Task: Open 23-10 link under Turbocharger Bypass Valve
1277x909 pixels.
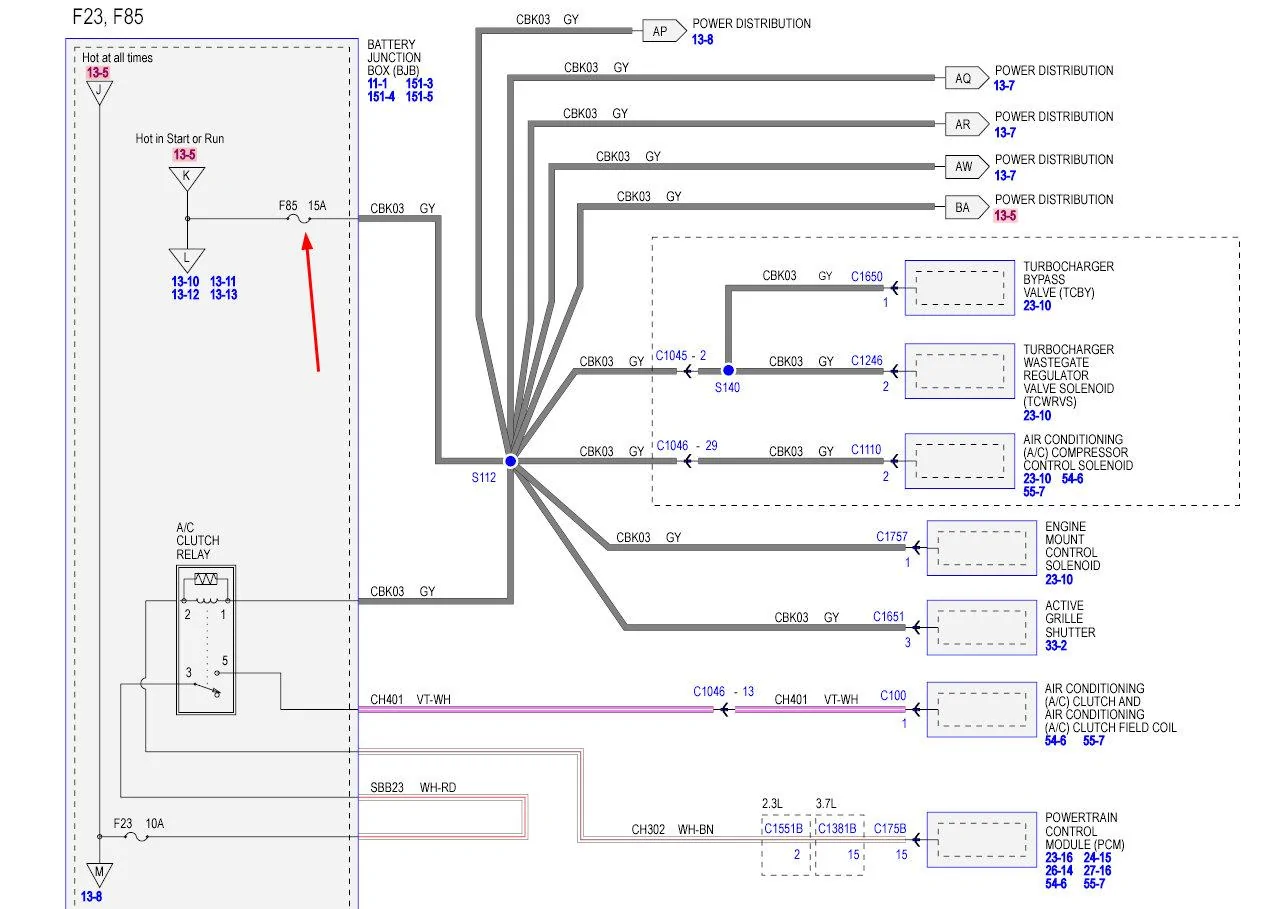Action: point(1037,306)
